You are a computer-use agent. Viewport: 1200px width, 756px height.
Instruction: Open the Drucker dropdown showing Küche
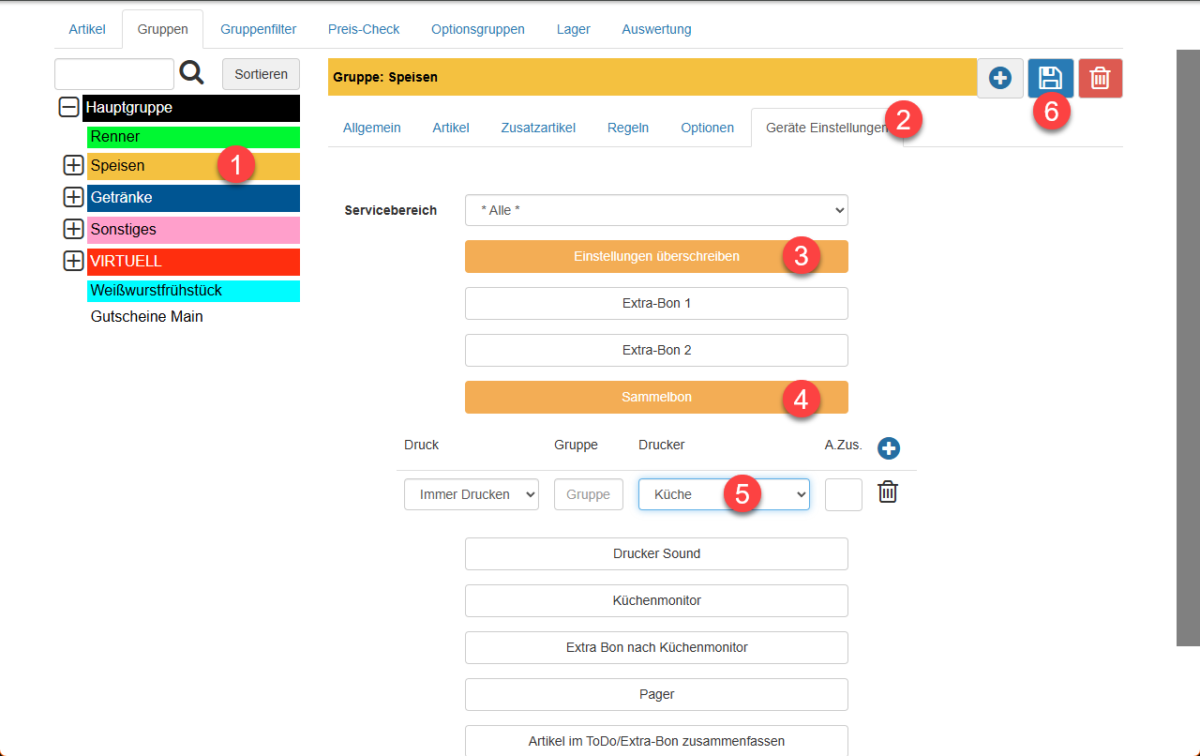(723, 494)
